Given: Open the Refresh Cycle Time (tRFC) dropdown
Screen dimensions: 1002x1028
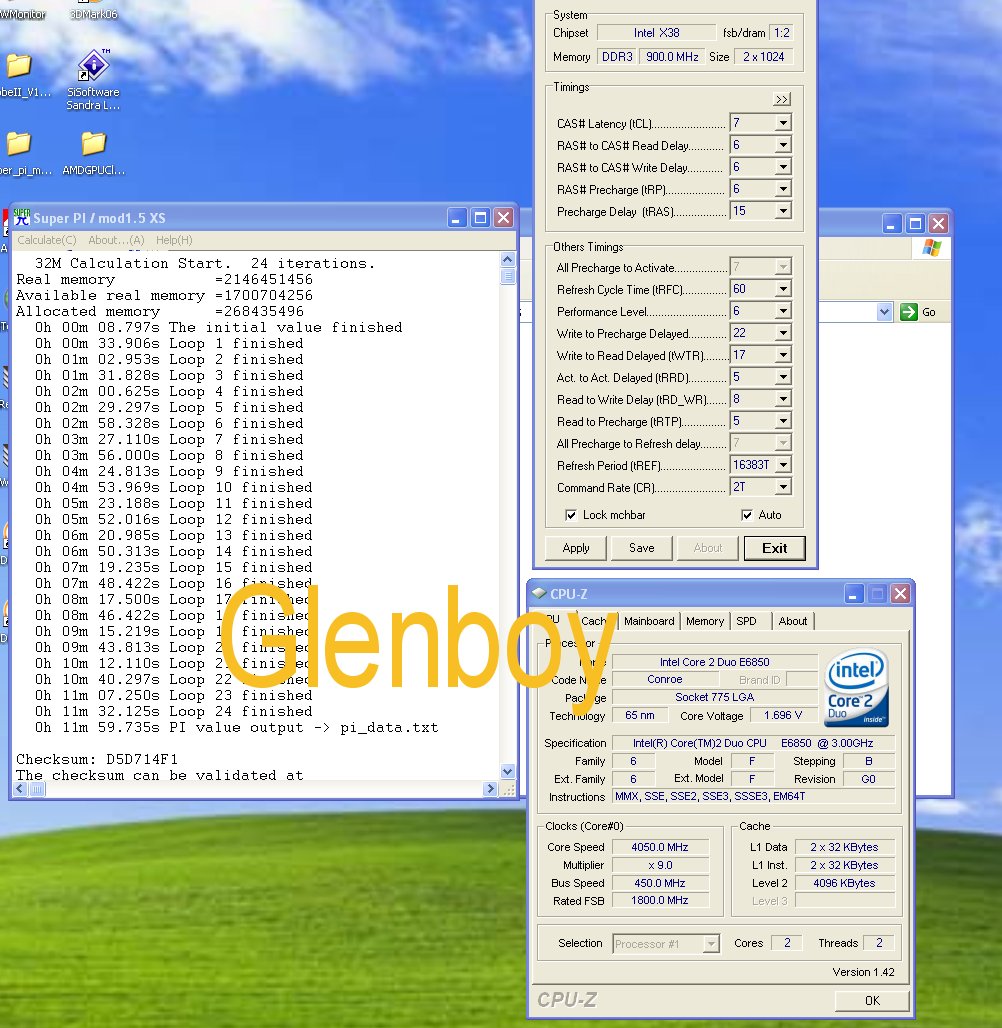Looking at the screenshot, I should pos(782,289).
